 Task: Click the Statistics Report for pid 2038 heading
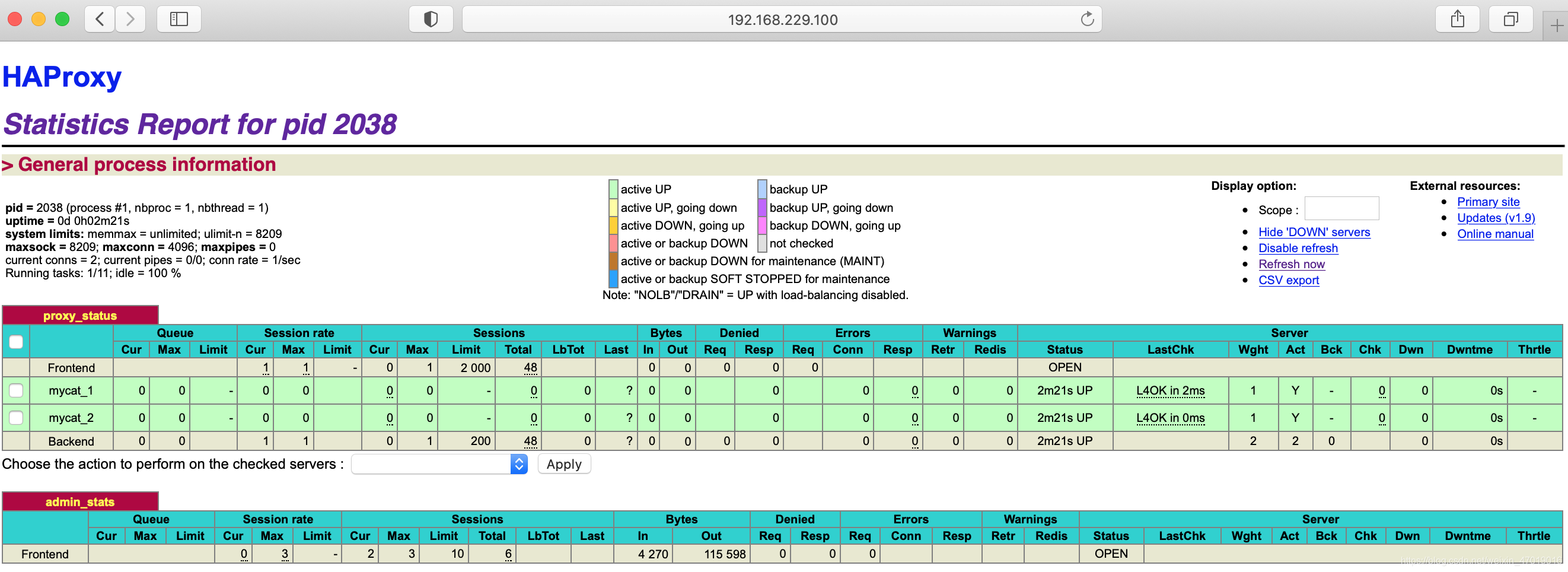click(x=200, y=124)
